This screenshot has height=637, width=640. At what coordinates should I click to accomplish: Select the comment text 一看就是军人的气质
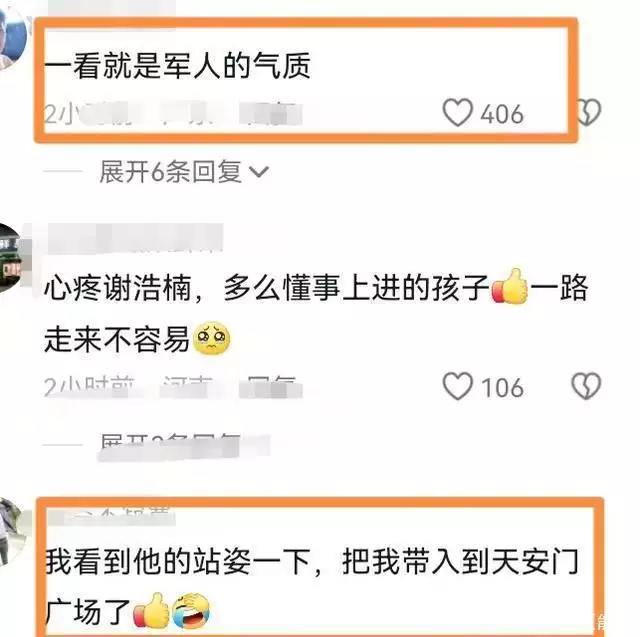177,65
